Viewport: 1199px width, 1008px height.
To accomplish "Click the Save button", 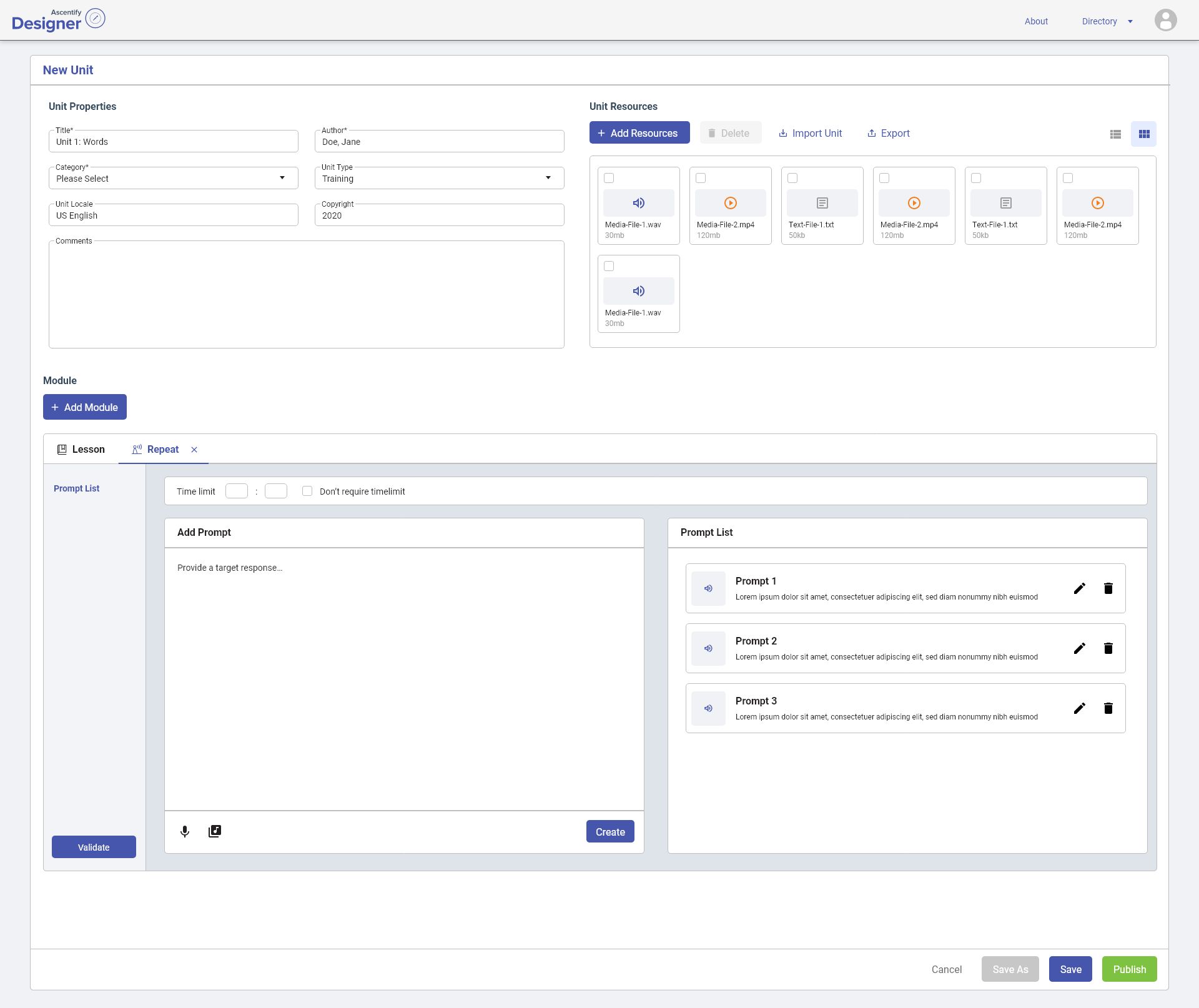I will 1070,969.
